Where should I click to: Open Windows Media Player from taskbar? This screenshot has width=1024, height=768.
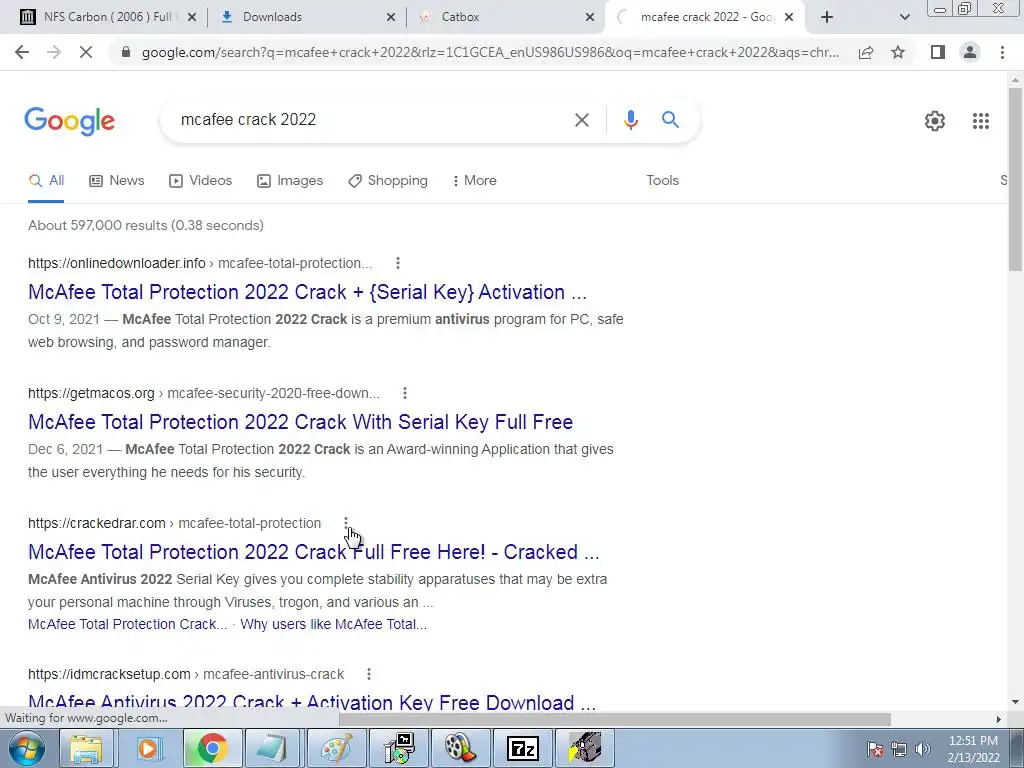coord(148,748)
